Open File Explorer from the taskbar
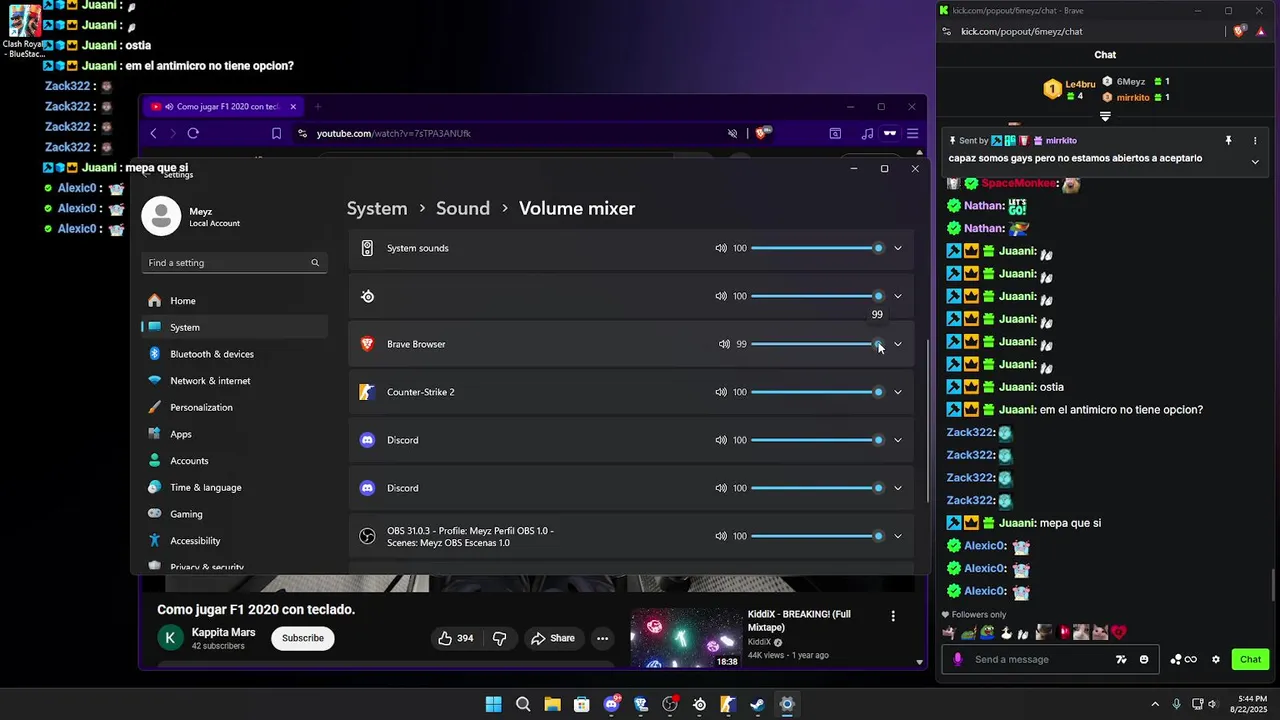 (x=552, y=704)
